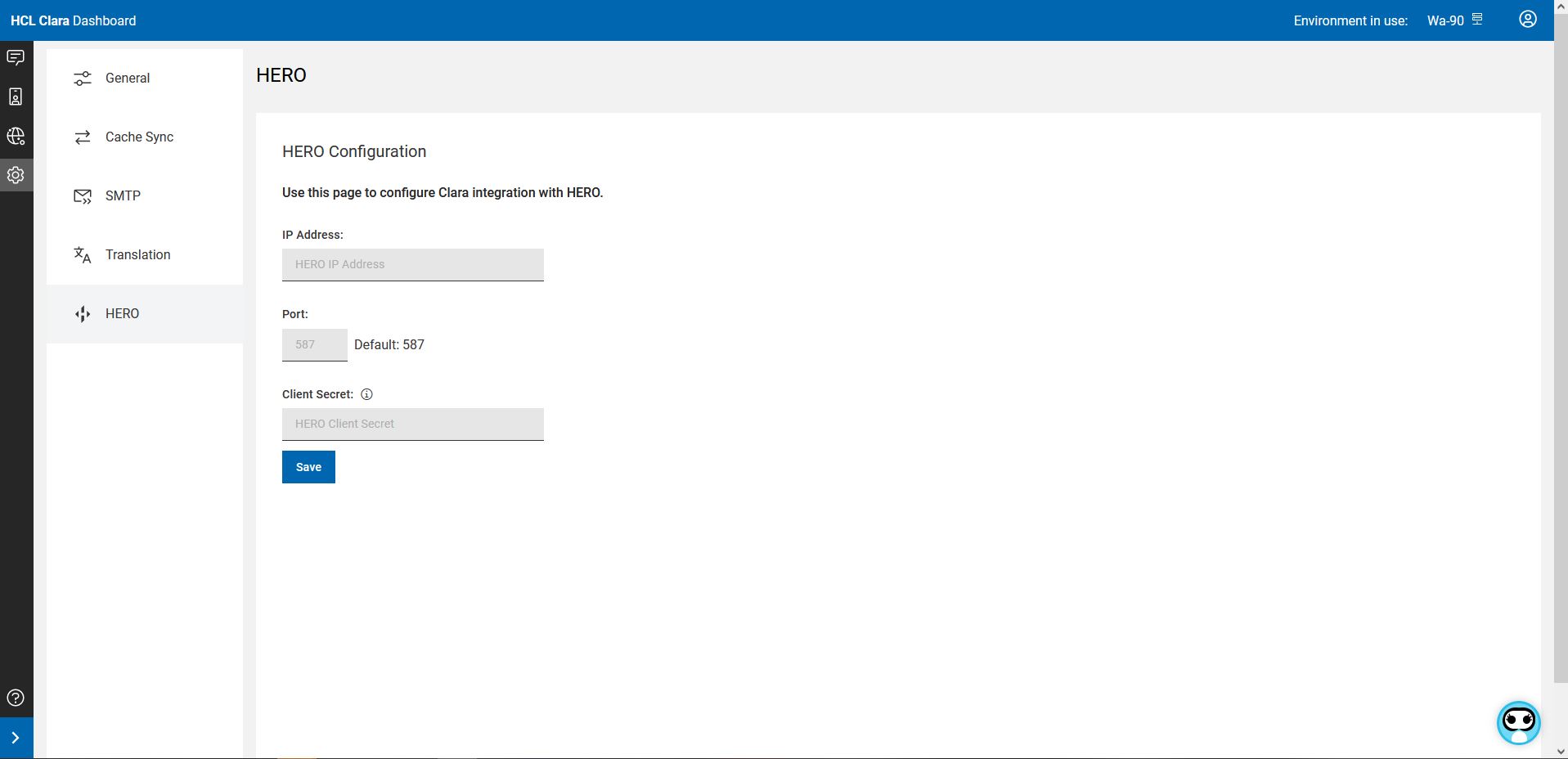1568x759 pixels.
Task: Open the Clara chatbot avatar
Action: tap(1519, 723)
